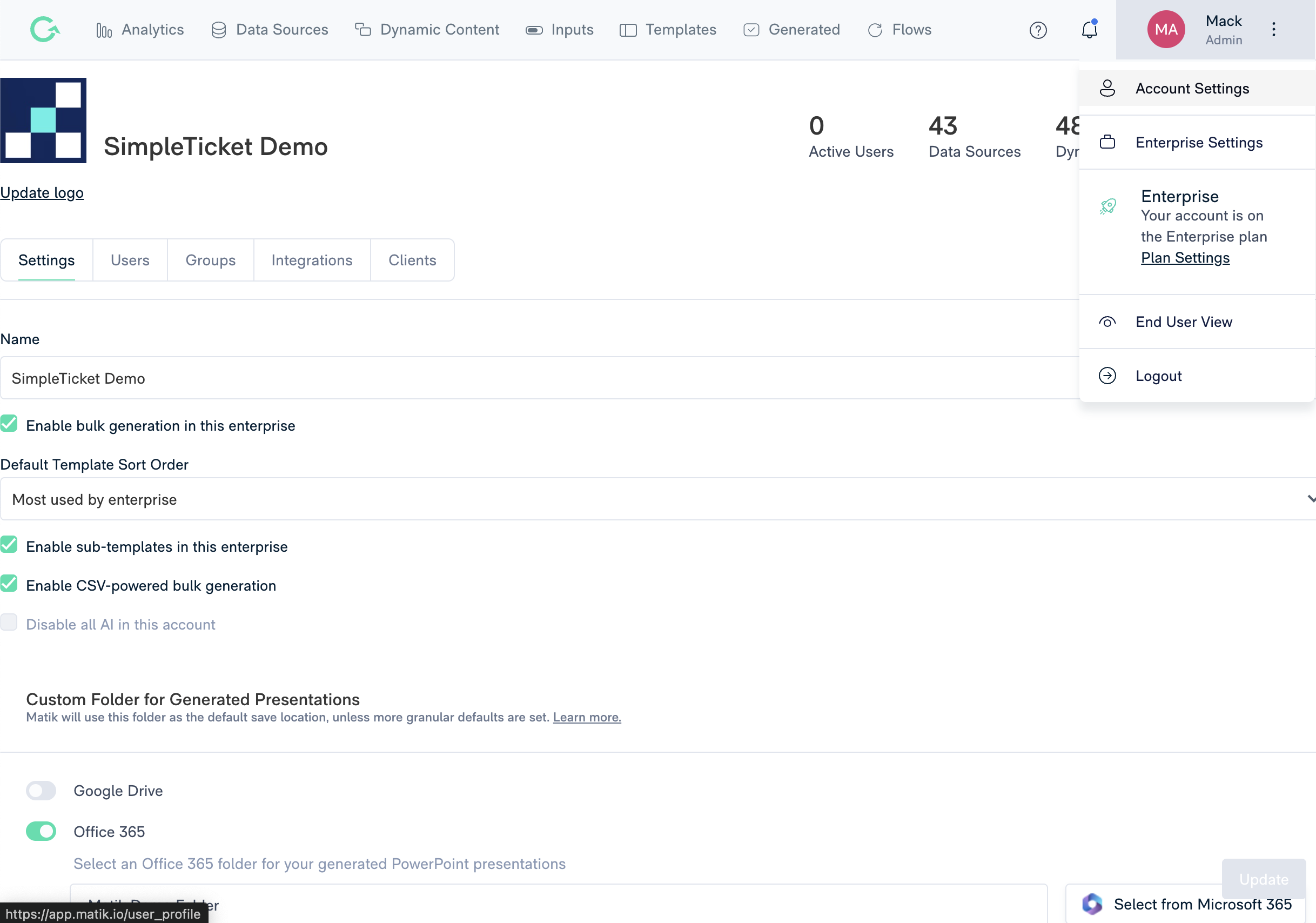The image size is (1316, 923).
Task: Switch to the Integrations tab
Action: tap(312, 260)
